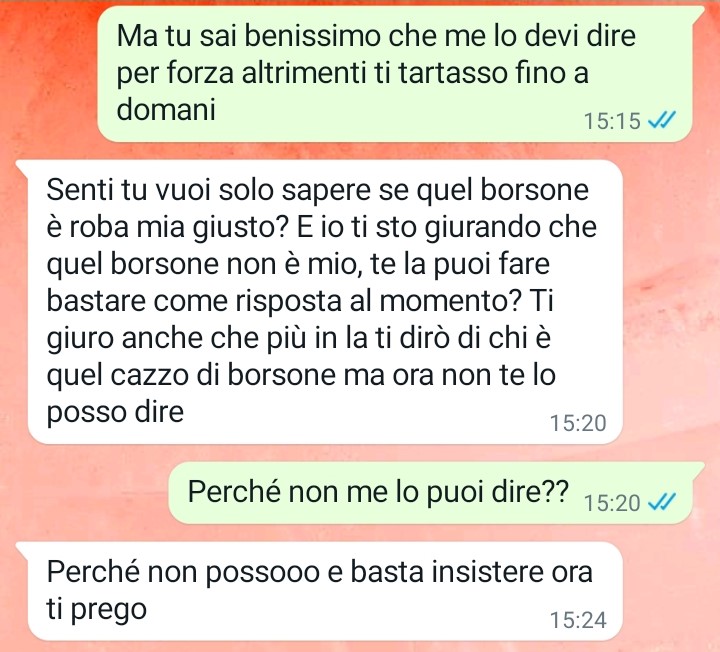Click the empty chat background left of top bubble
The height and width of the screenshot is (652, 720).
48,78
